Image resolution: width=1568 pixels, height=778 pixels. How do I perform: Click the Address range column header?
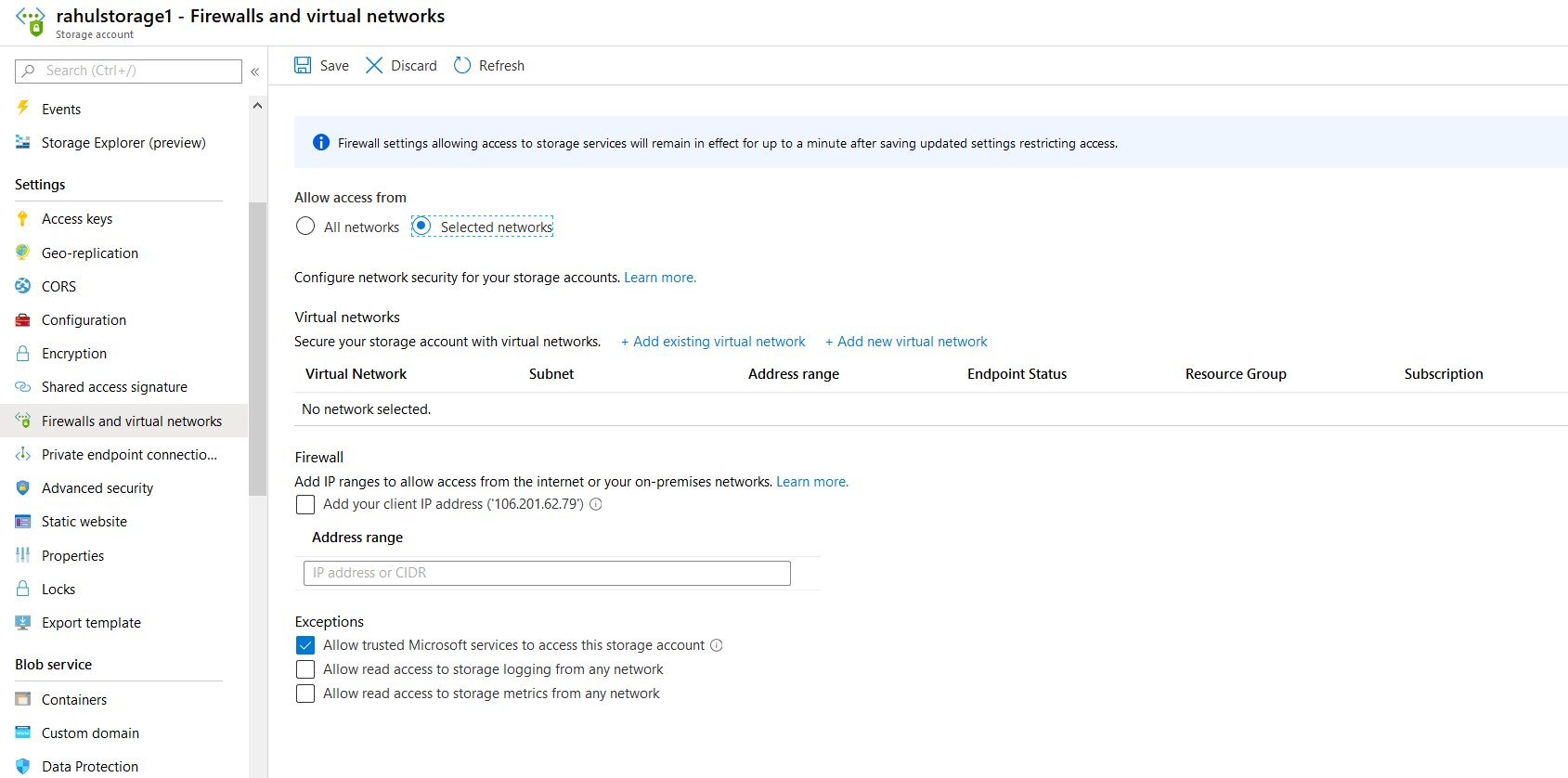coord(794,374)
